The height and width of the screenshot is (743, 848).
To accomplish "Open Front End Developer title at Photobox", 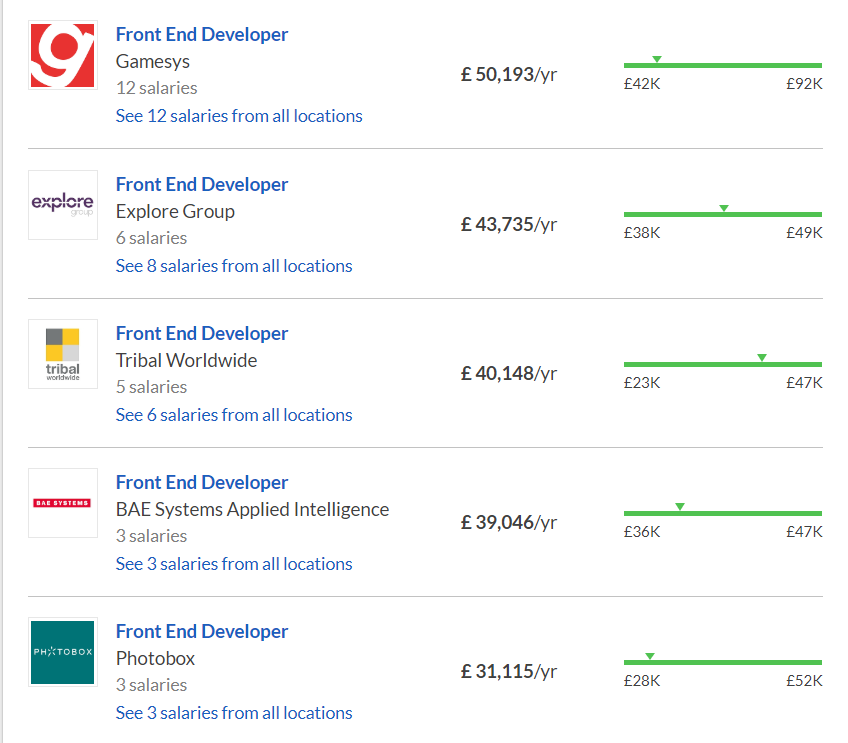I will click(202, 632).
